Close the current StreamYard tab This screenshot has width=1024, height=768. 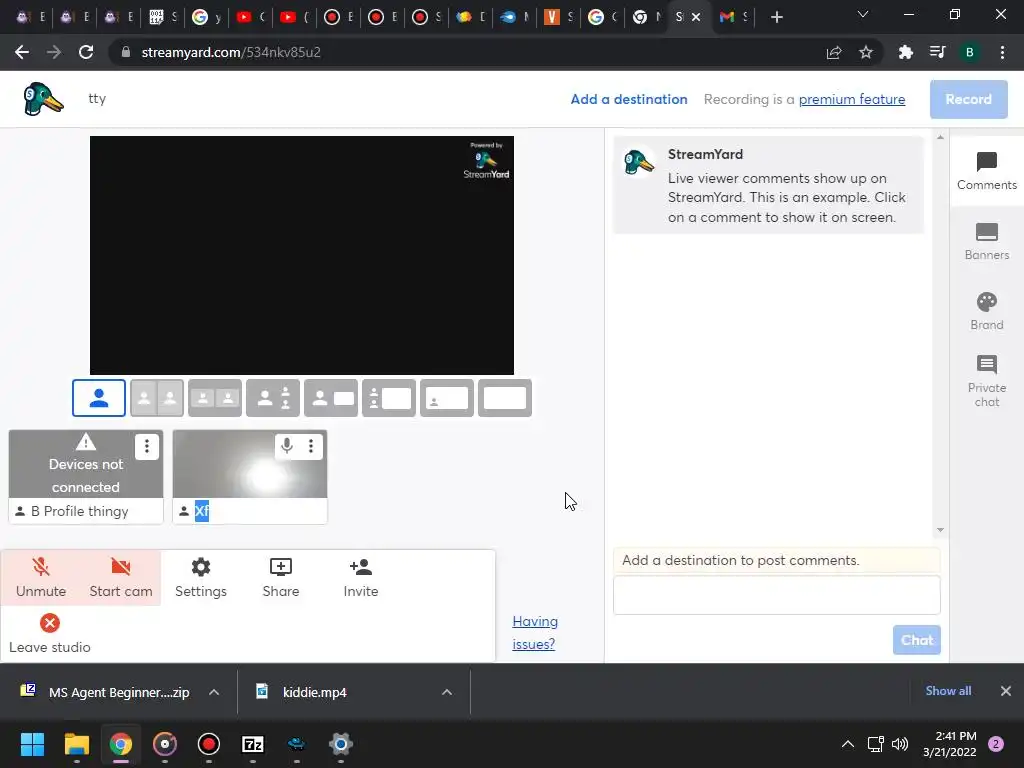(x=696, y=17)
